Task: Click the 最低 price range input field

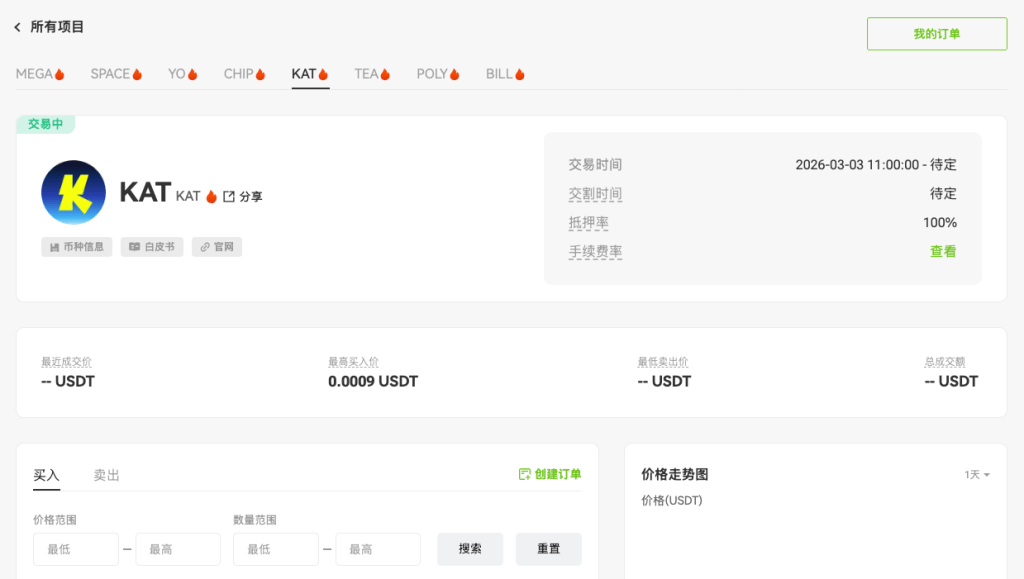Action: [x=75, y=548]
